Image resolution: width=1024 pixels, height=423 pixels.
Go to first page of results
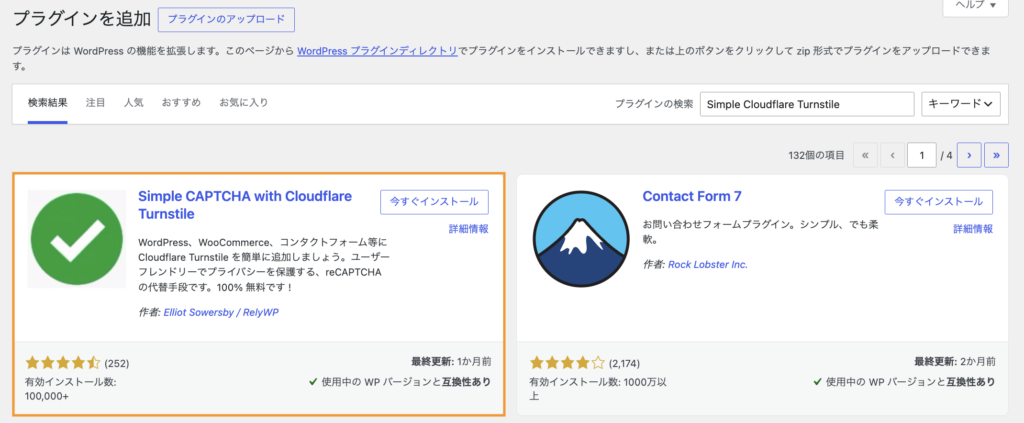click(x=865, y=155)
